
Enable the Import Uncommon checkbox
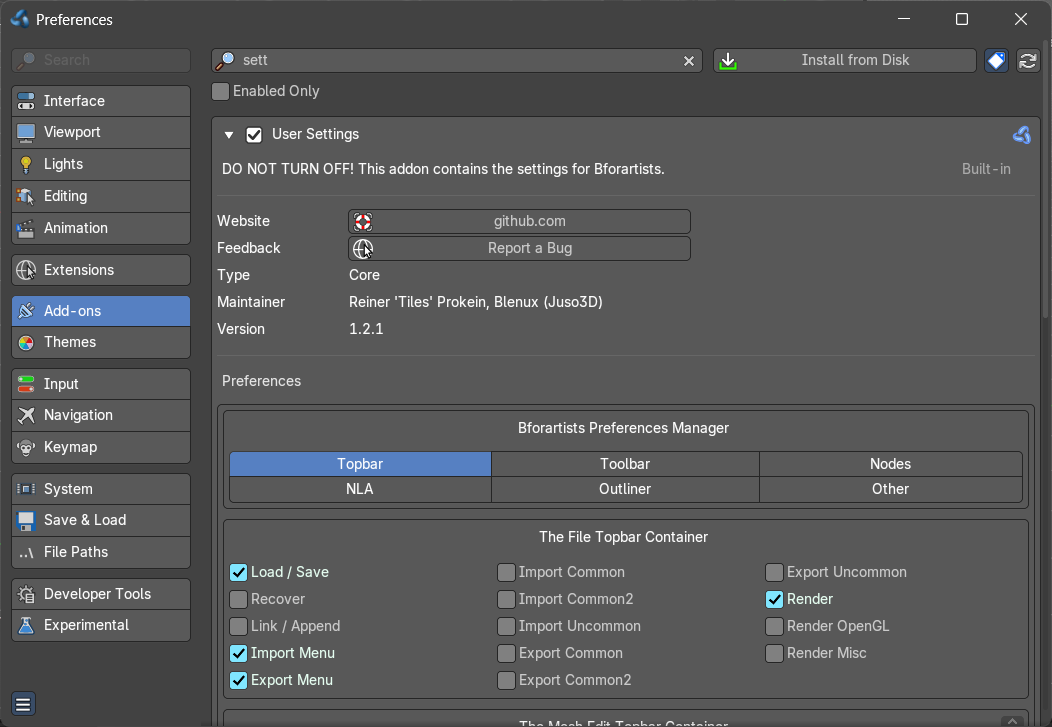pos(506,626)
